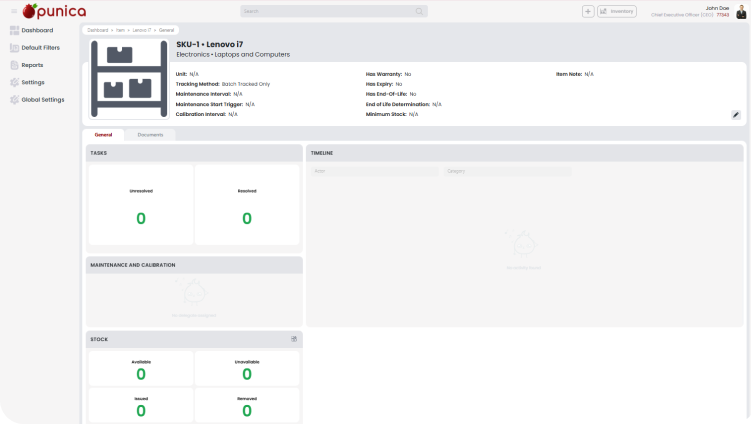Open Settings menu label
Viewport: 751px width, 424px height.
pyautogui.click(x=33, y=82)
